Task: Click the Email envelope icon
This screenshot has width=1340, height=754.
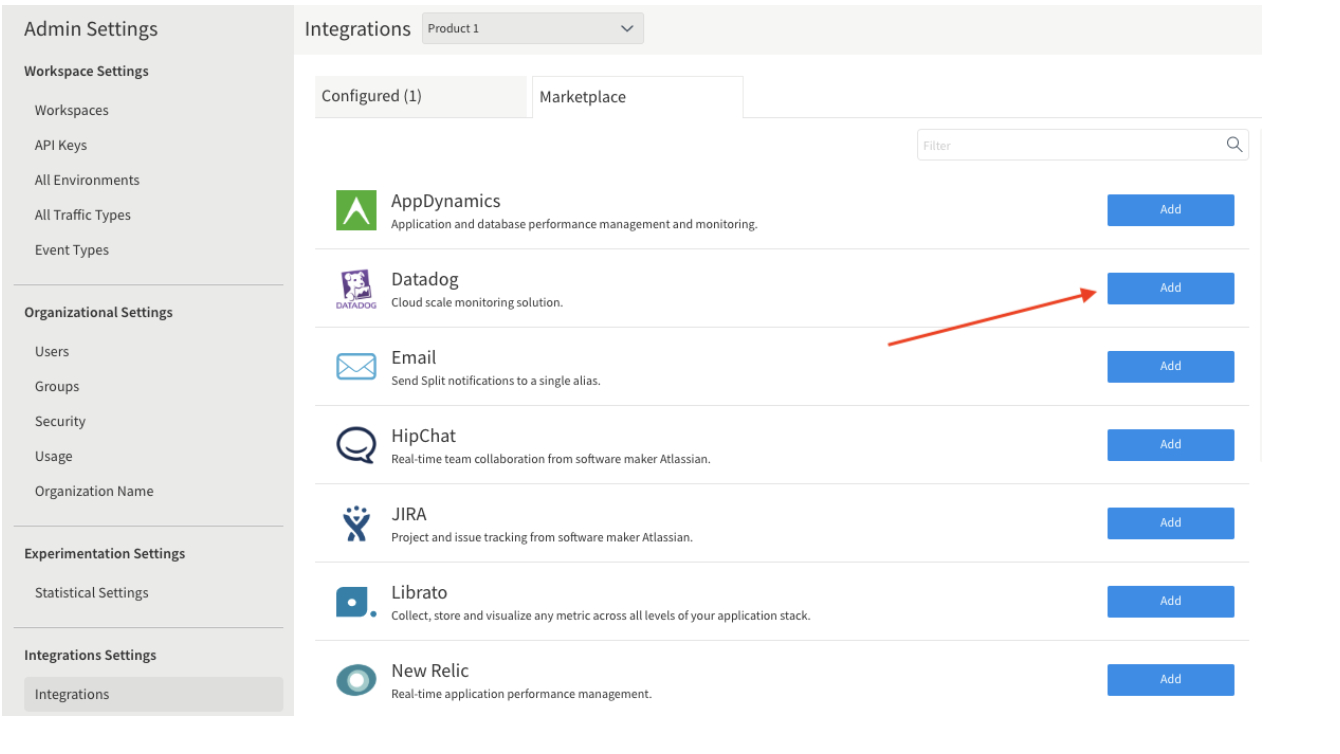Action: pos(356,367)
